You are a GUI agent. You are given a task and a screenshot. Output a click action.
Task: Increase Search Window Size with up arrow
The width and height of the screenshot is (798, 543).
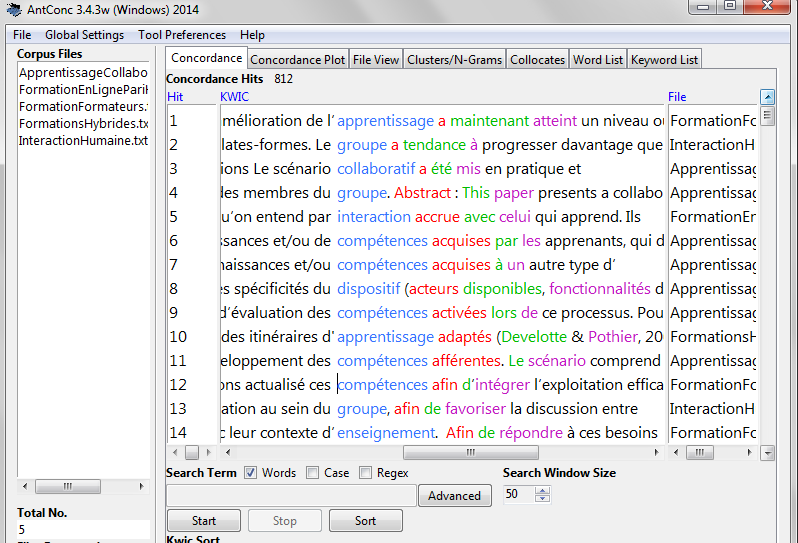543,490
